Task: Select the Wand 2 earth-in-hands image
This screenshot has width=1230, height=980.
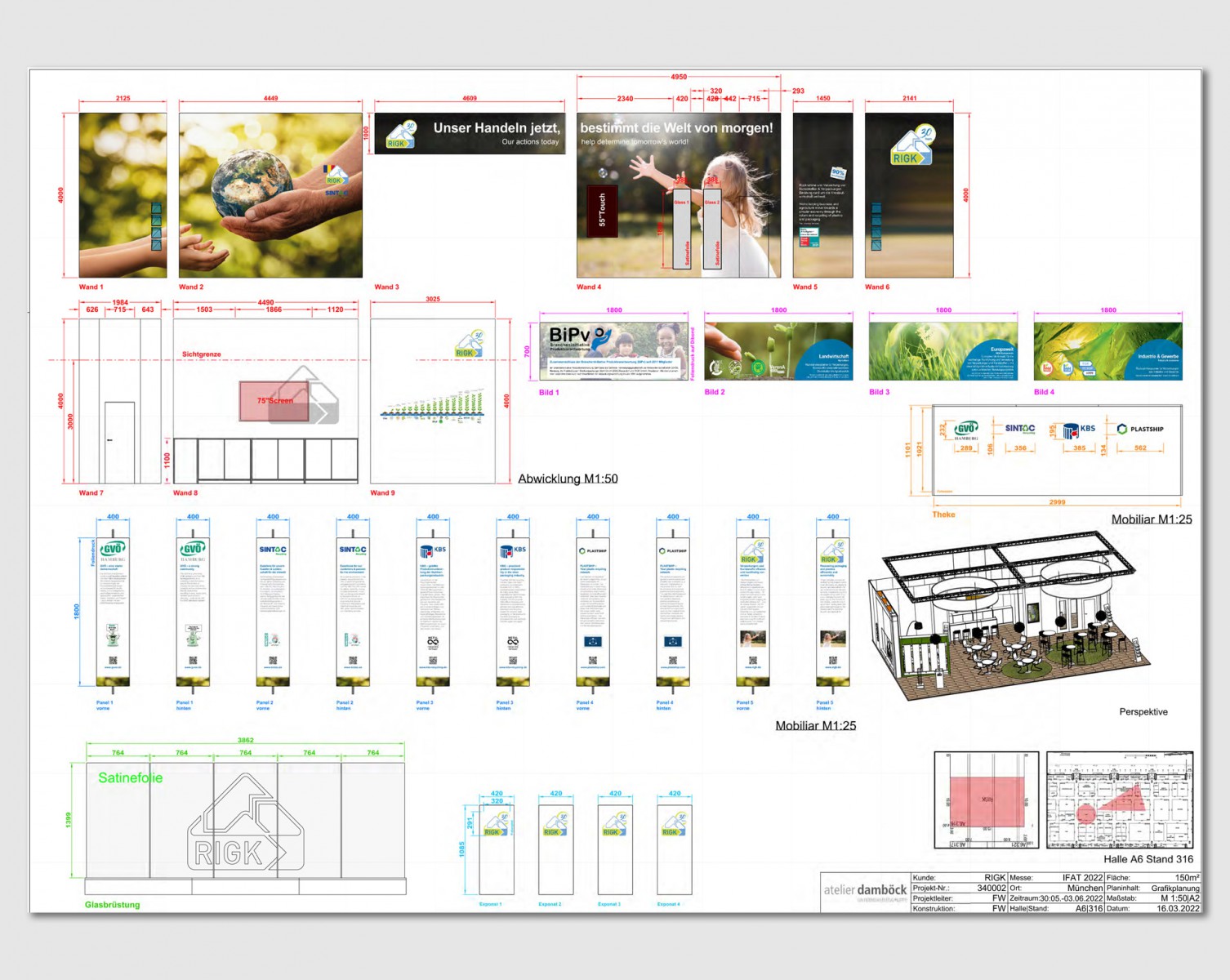Action: coord(270,195)
